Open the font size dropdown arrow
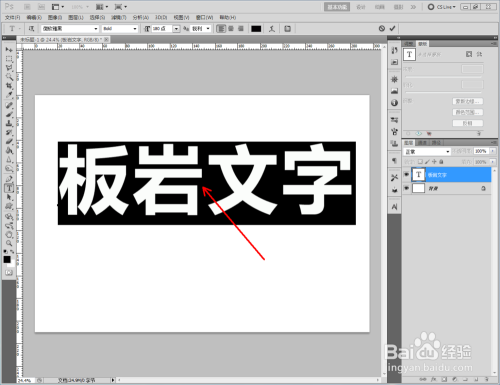 pos(176,29)
